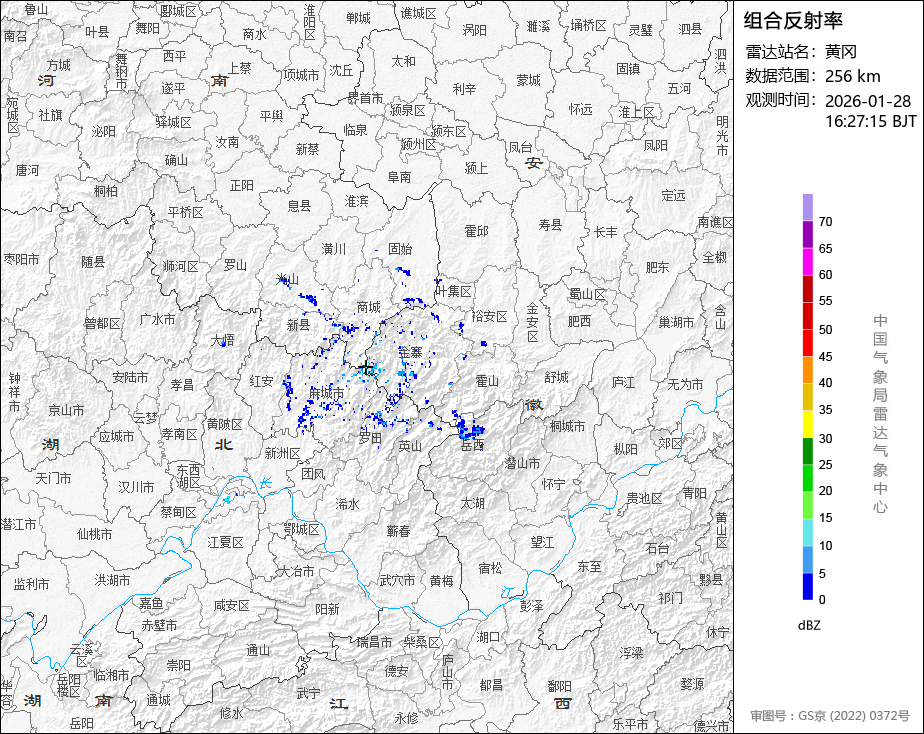
Task: Click the '江夏区' label
Action: pos(225,542)
